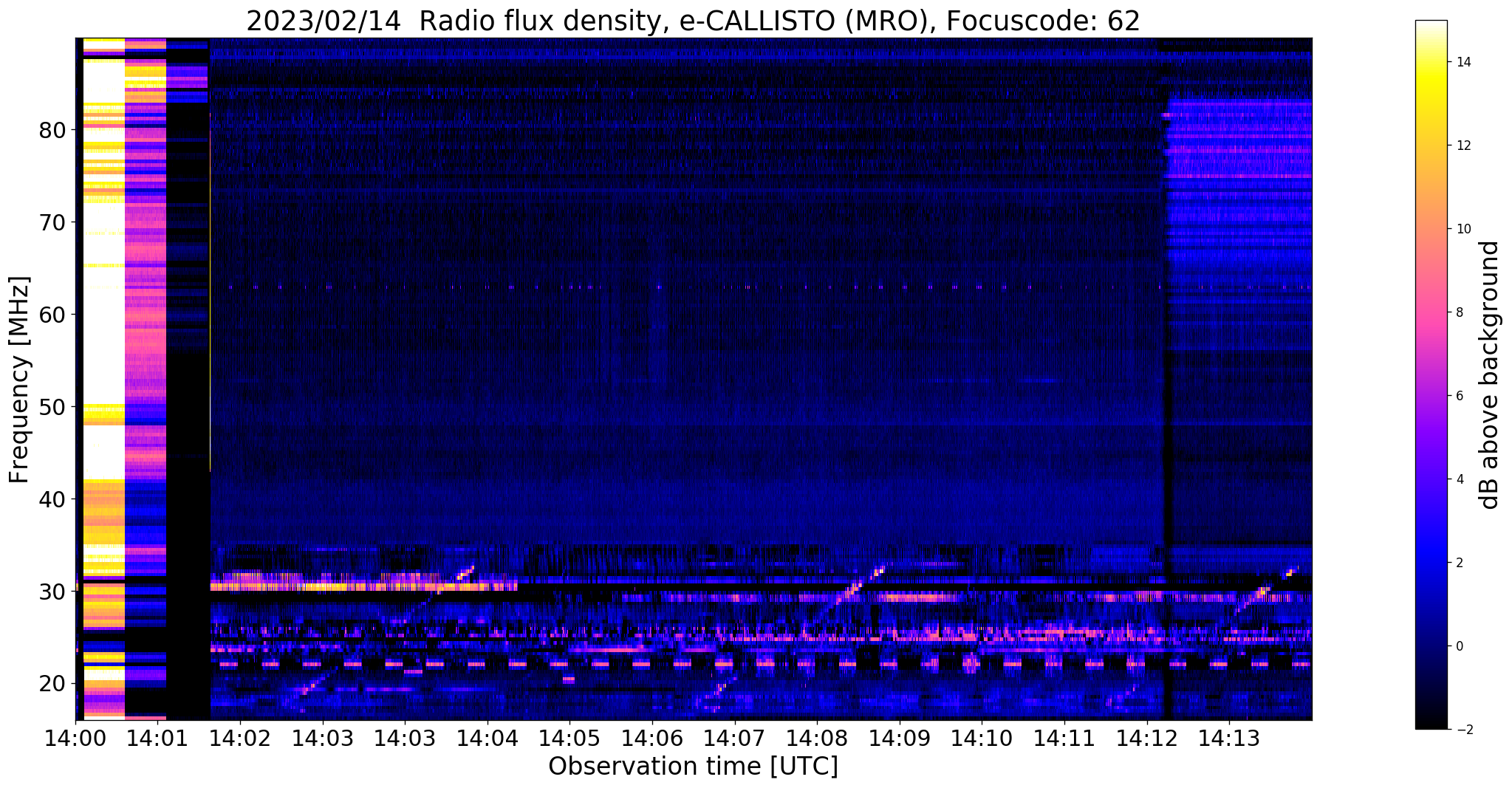
Task: Click the 80 tick on the frequency axis
Action: point(52,131)
